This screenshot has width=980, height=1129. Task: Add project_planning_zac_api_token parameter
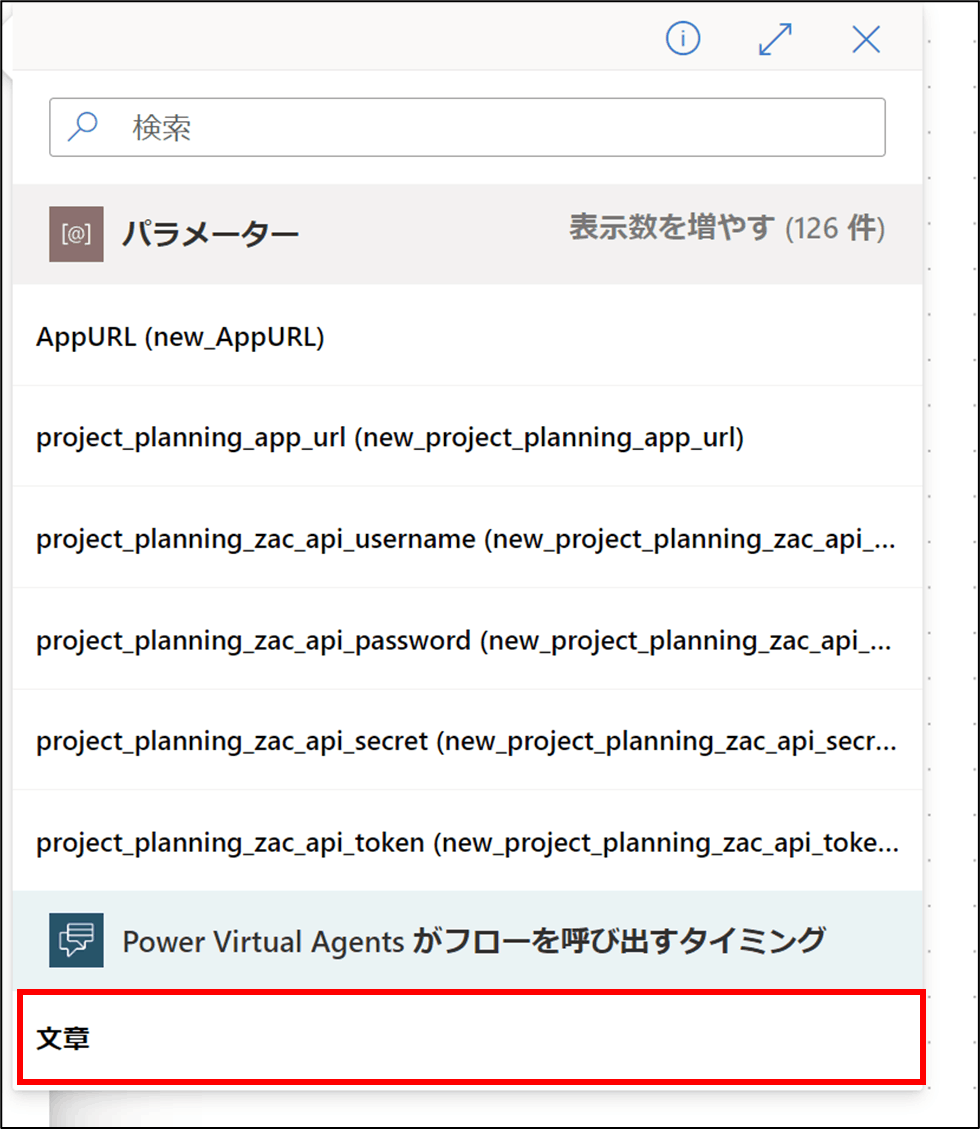tap(467, 842)
